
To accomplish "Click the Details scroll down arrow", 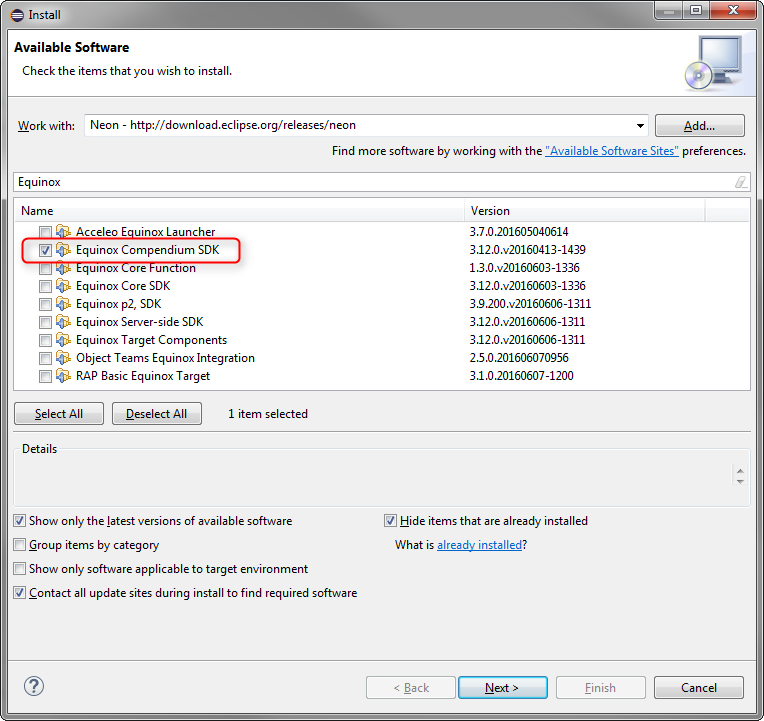I will click(740, 481).
